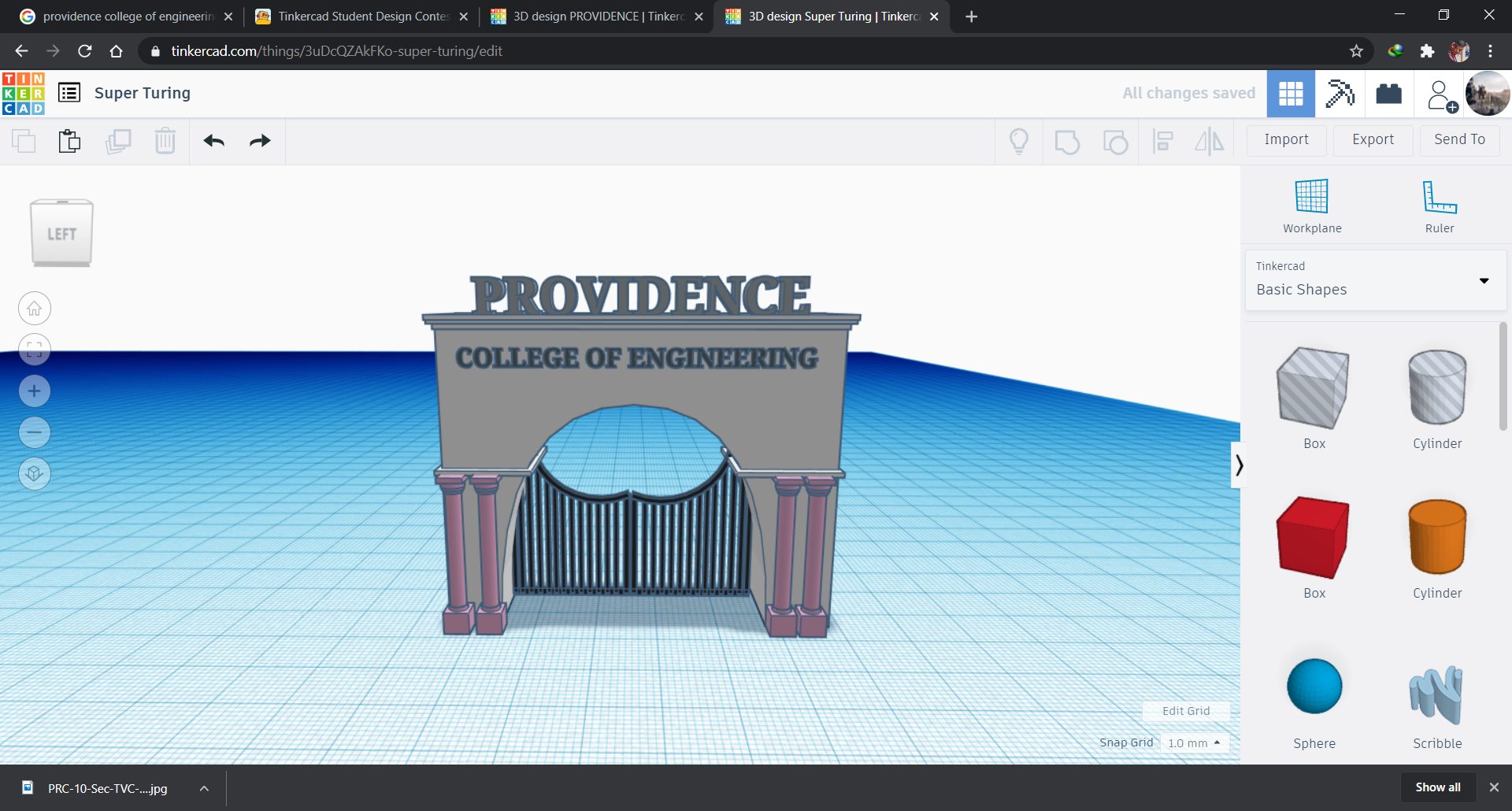Click the Delete trash icon

point(165,141)
